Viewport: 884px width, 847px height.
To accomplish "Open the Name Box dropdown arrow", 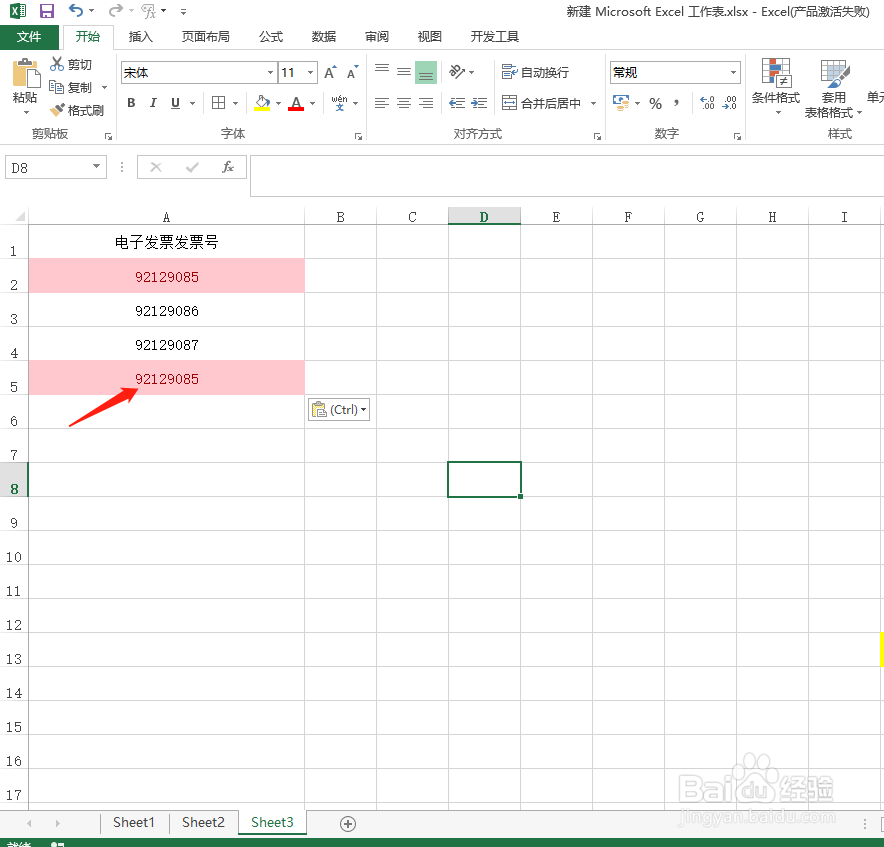I will coord(96,166).
